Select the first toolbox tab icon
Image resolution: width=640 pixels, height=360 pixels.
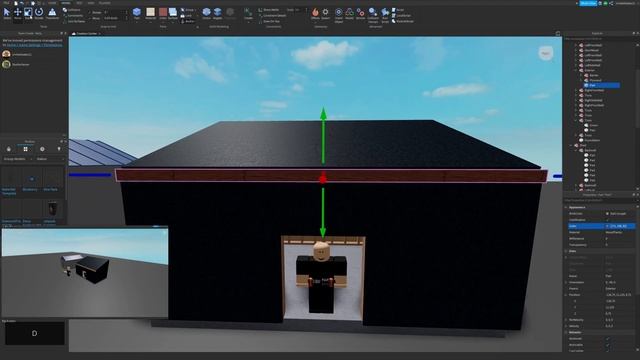click(x=9, y=149)
